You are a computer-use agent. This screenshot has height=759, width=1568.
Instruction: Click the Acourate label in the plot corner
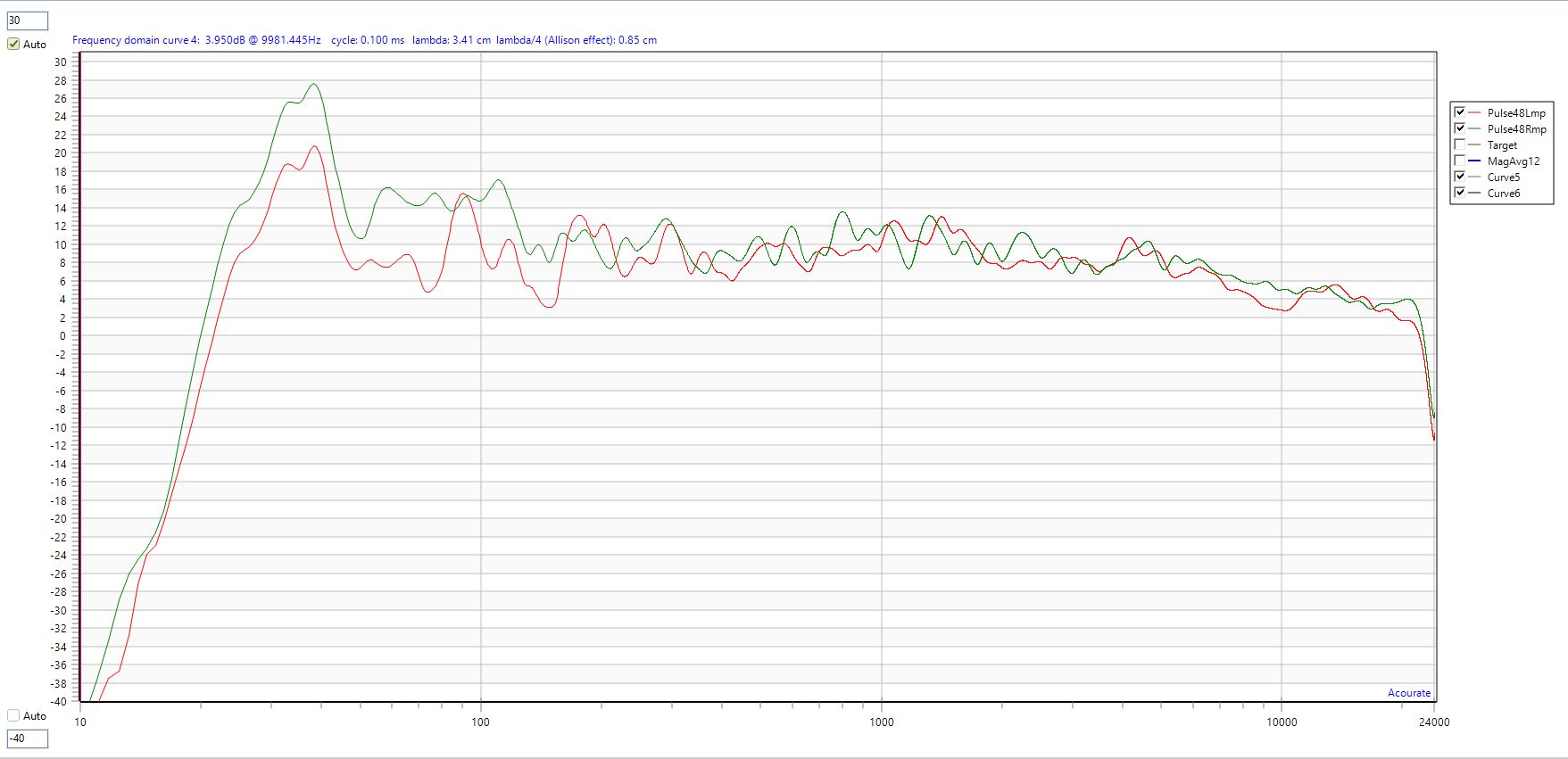1409,693
